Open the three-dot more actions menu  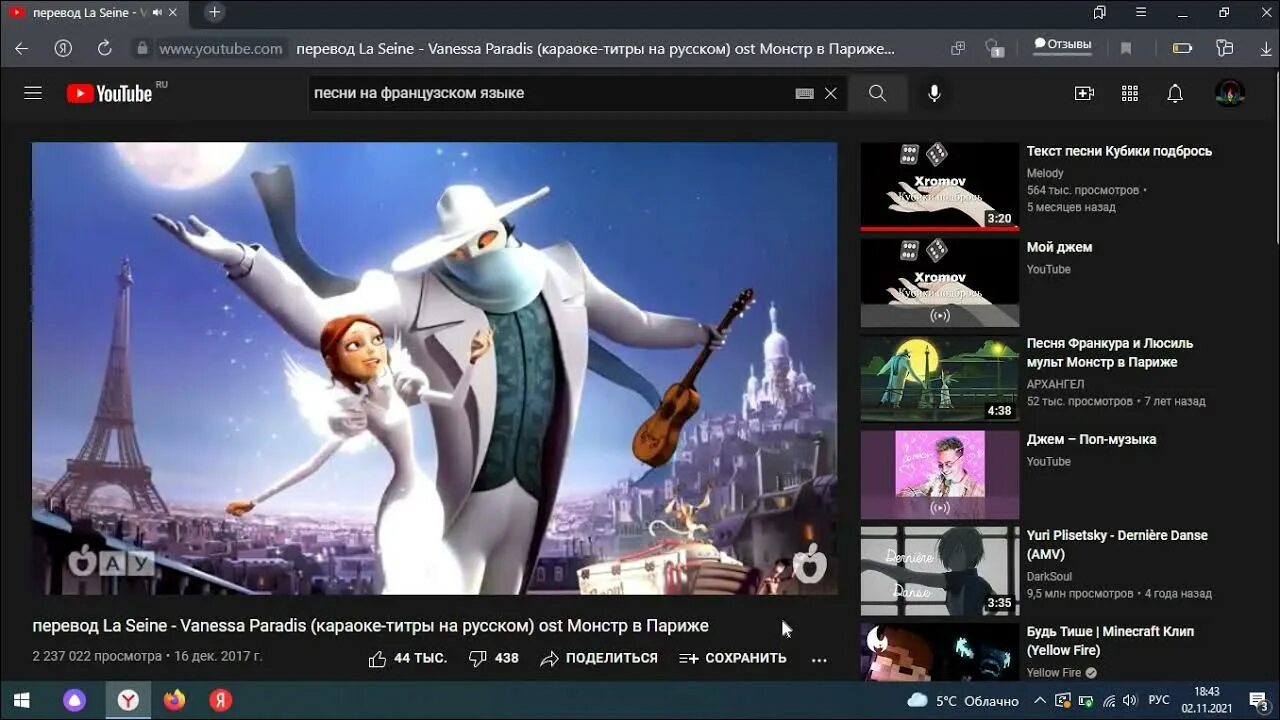click(819, 659)
